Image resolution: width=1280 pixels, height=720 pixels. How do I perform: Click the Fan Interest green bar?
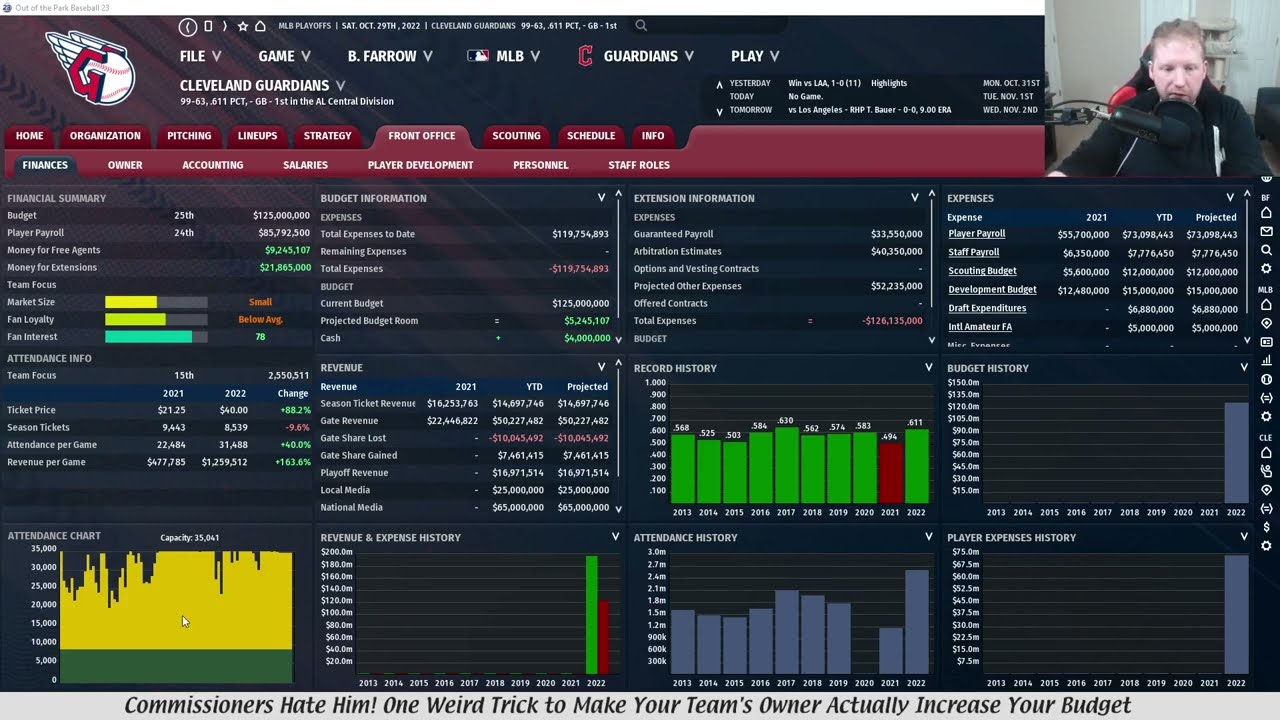coord(148,337)
